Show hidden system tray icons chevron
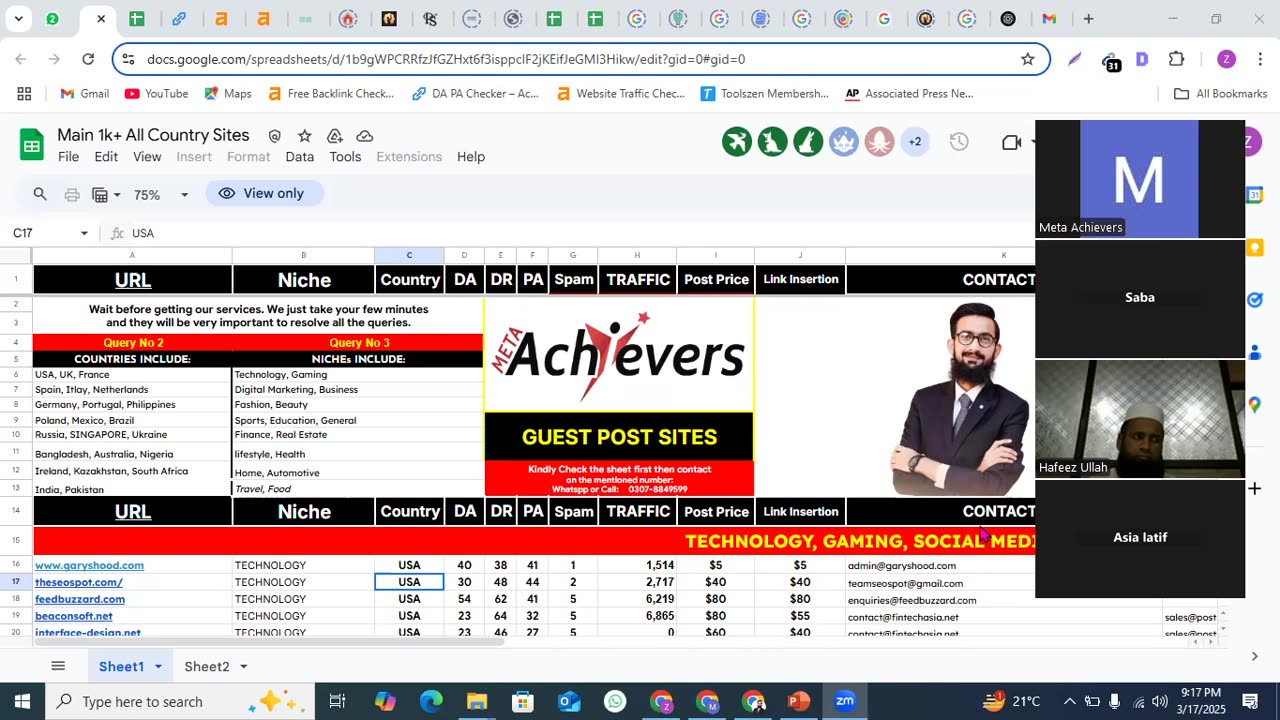 tap(1069, 701)
